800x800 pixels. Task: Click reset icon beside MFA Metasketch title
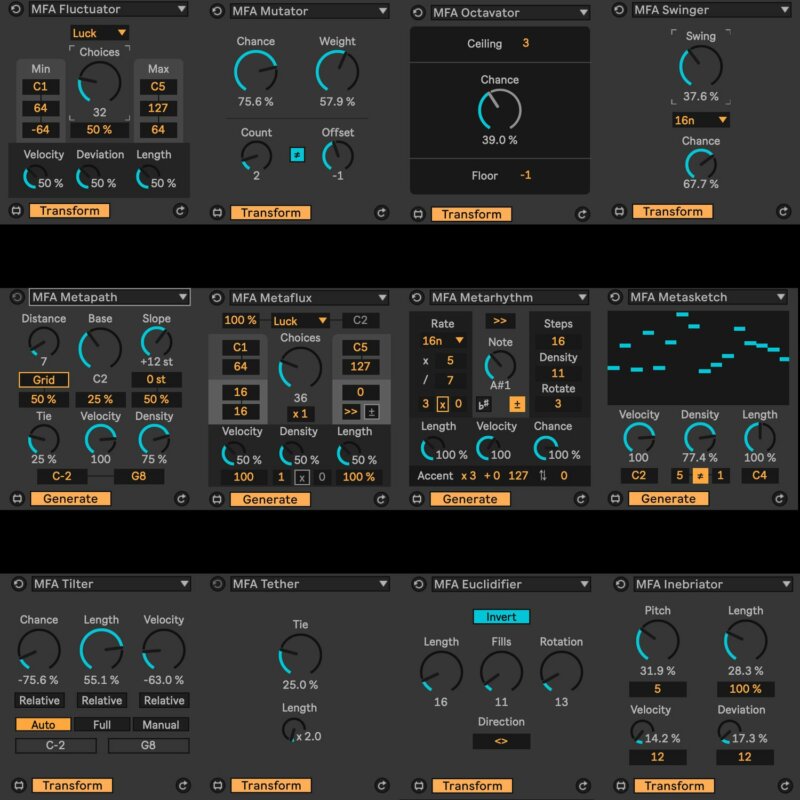[615, 297]
